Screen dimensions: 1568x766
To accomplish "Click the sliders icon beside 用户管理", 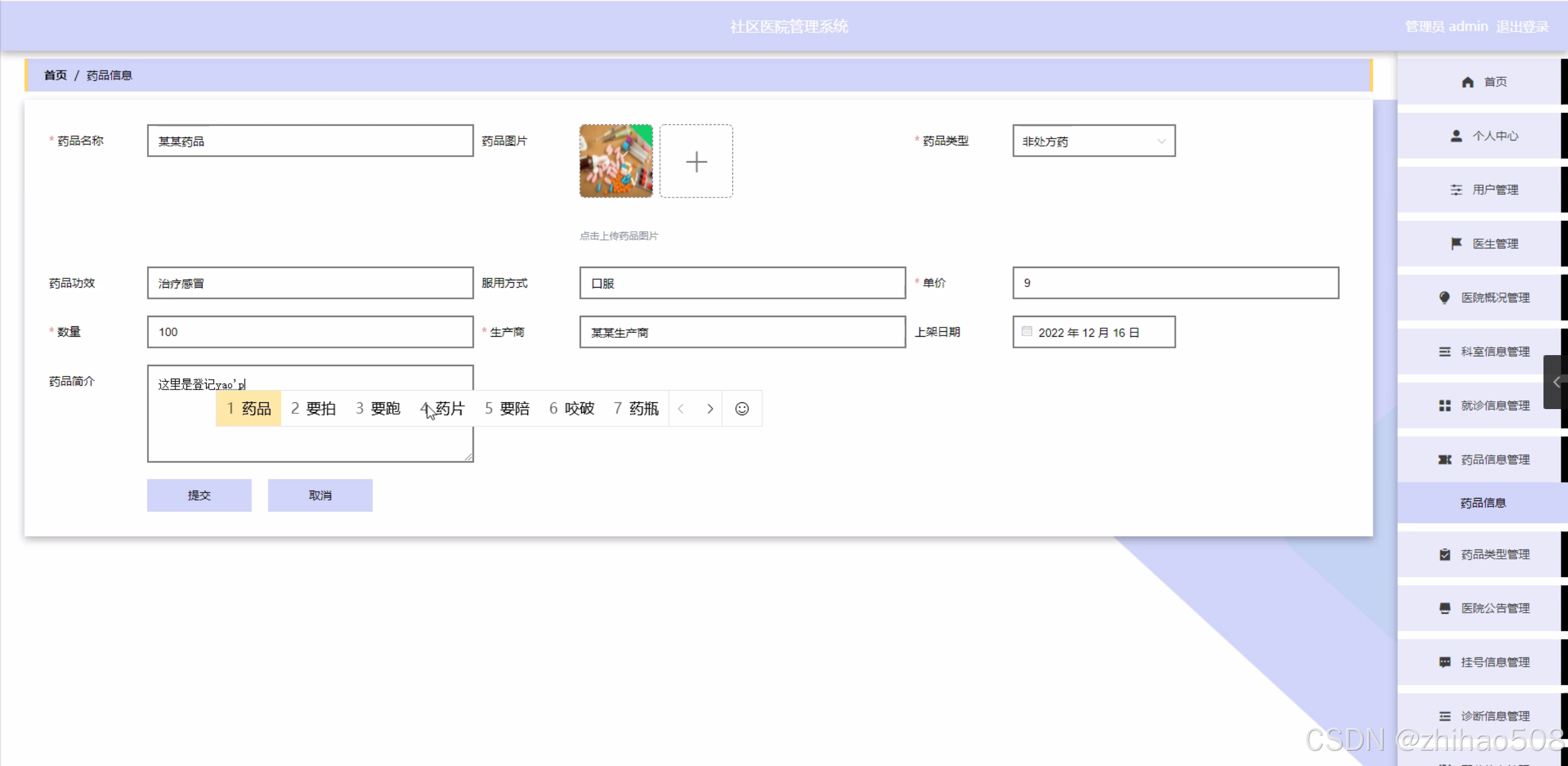I will pos(1456,190).
